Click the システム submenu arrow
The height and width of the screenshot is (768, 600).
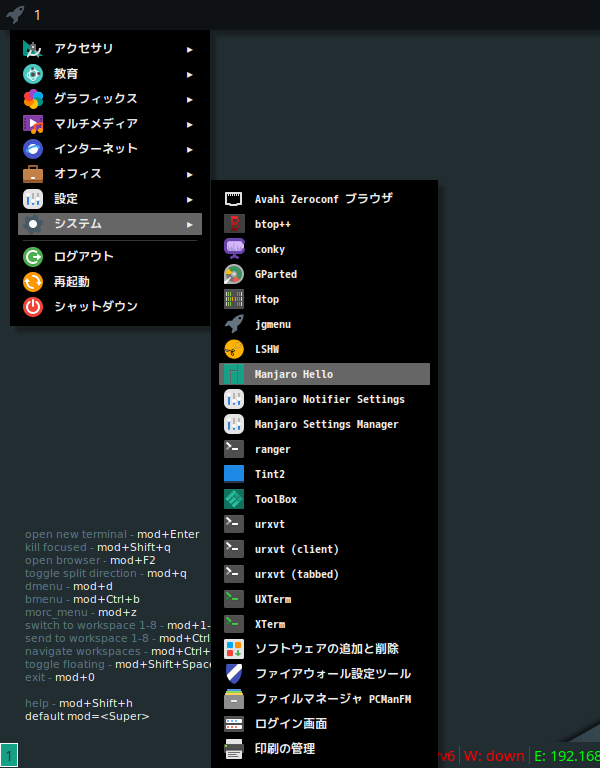pos(190,224)
